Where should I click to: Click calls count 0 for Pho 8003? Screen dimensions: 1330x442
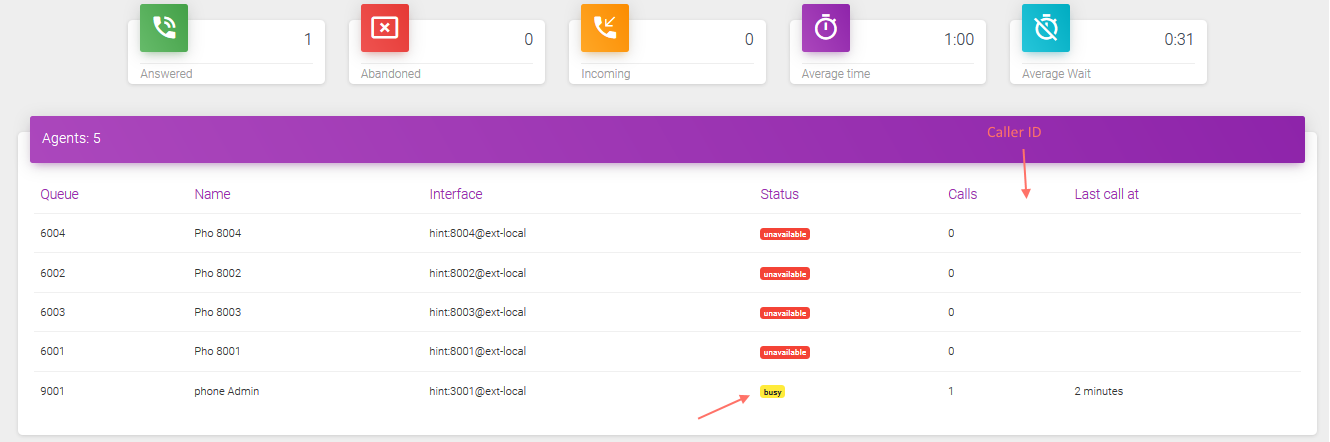coord(951,312)
